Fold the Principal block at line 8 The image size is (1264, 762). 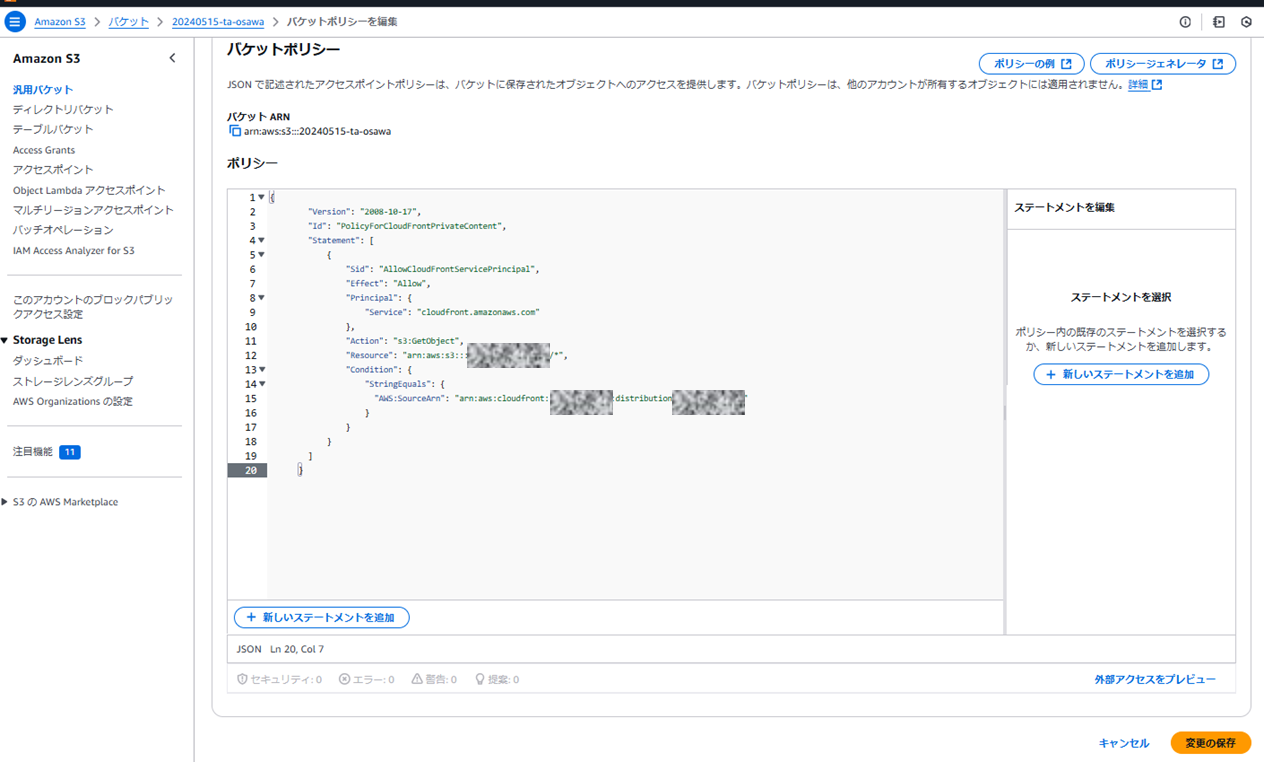coord(262,298)
